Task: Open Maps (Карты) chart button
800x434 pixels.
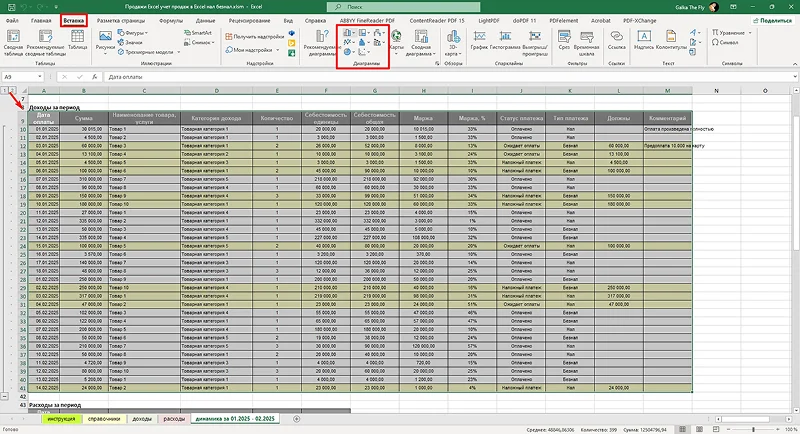Action: pyautogui.click(x=396, y=42)
